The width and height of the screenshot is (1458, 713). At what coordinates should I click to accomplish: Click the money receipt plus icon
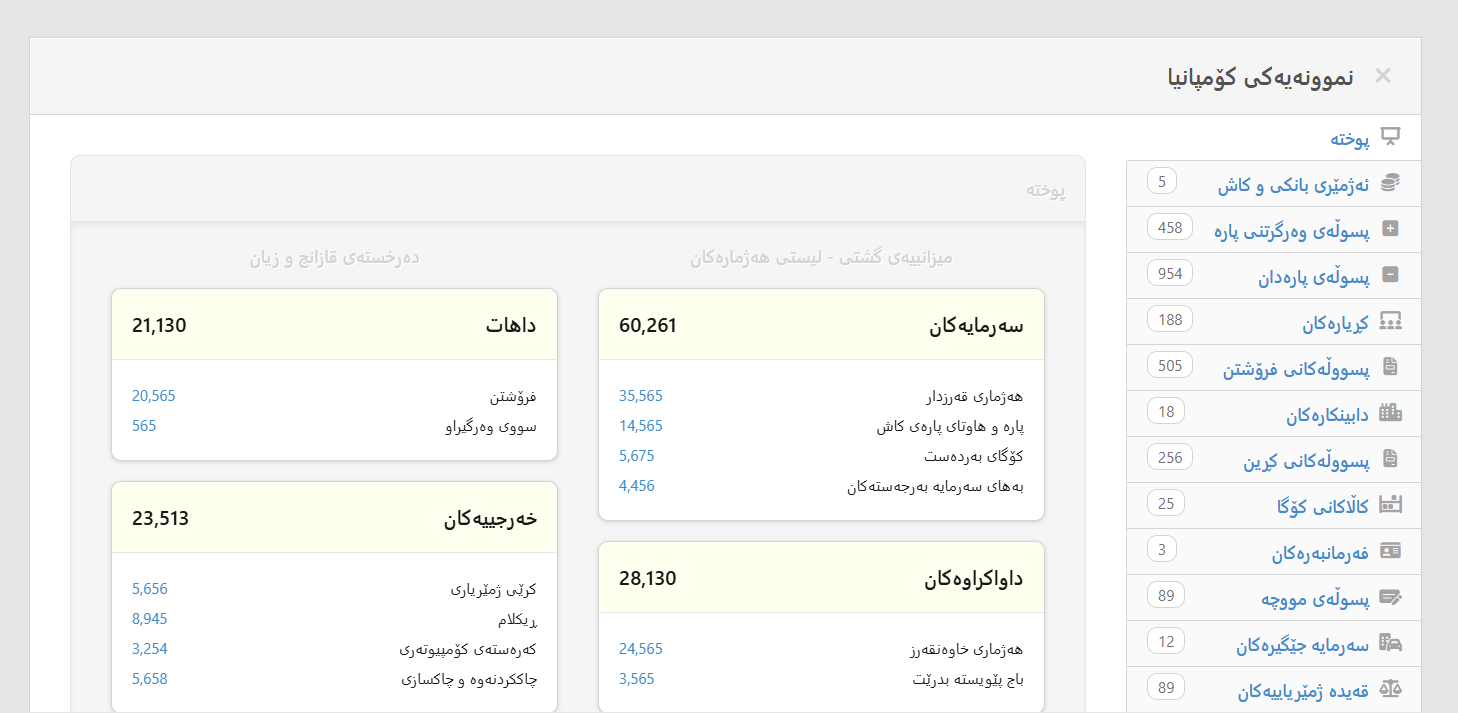click(1390, 229)
